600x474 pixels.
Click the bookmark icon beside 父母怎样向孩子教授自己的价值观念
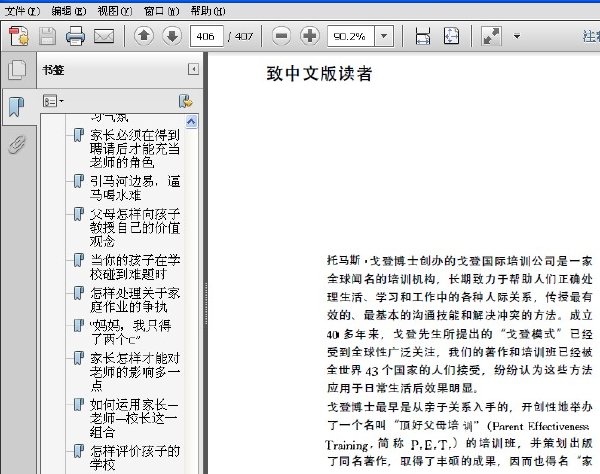click(x=78, y=214)
